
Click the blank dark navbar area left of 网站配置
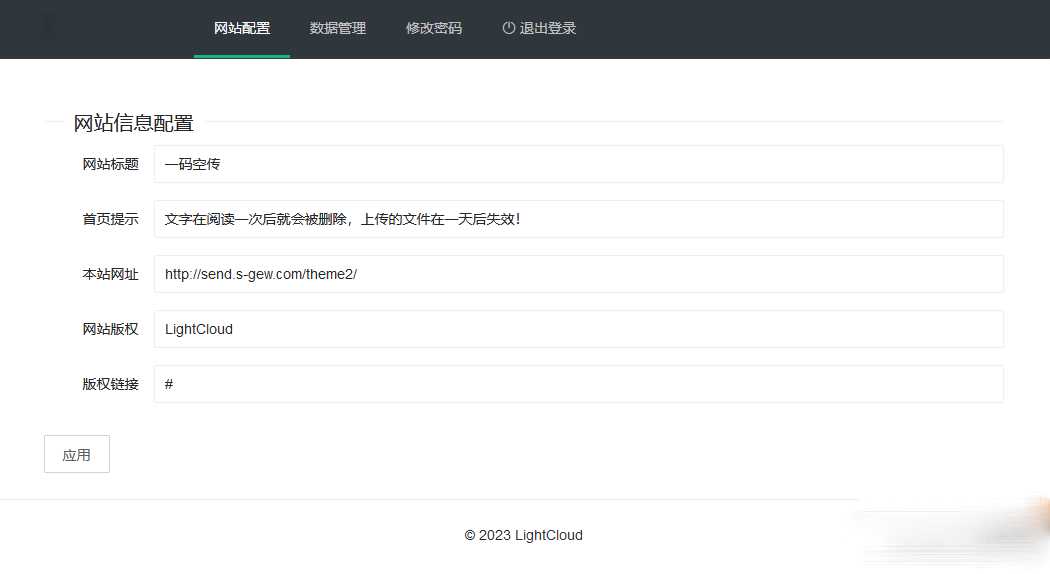(x=100, y=29)
